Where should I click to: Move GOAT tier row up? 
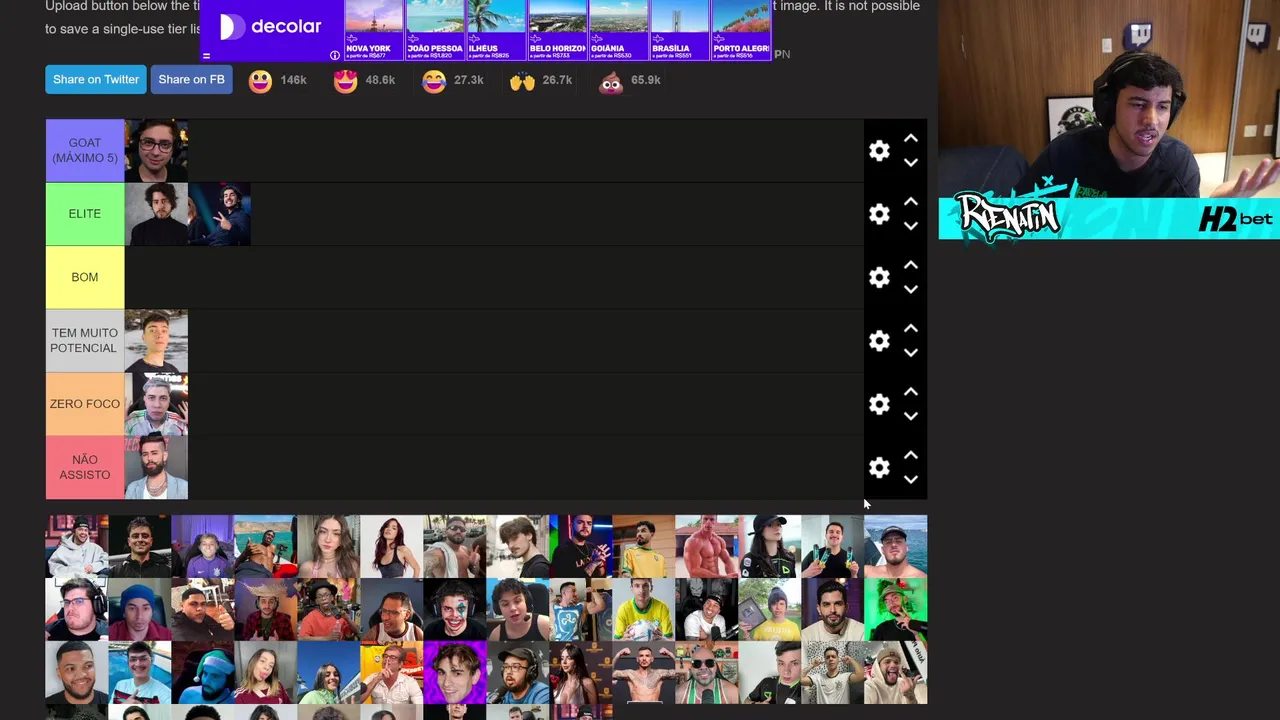[911, 138]
